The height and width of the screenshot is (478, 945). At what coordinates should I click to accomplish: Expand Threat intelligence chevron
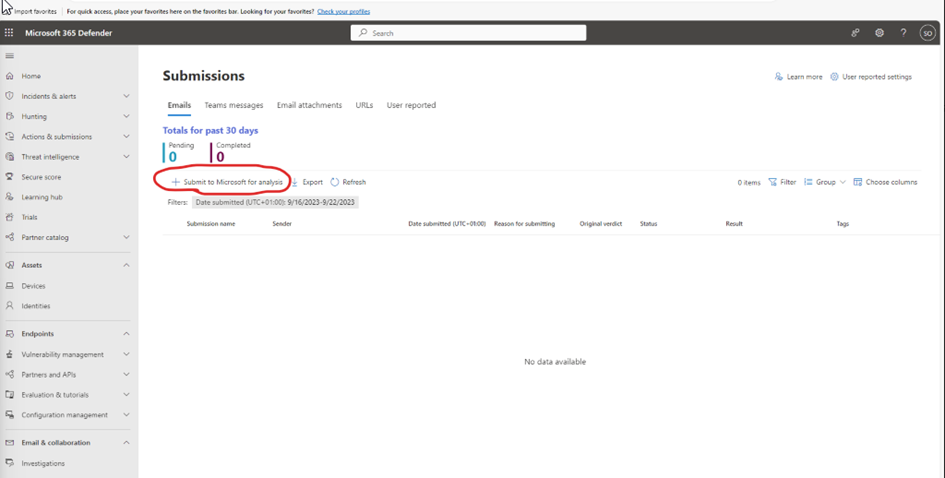[126, 157]
